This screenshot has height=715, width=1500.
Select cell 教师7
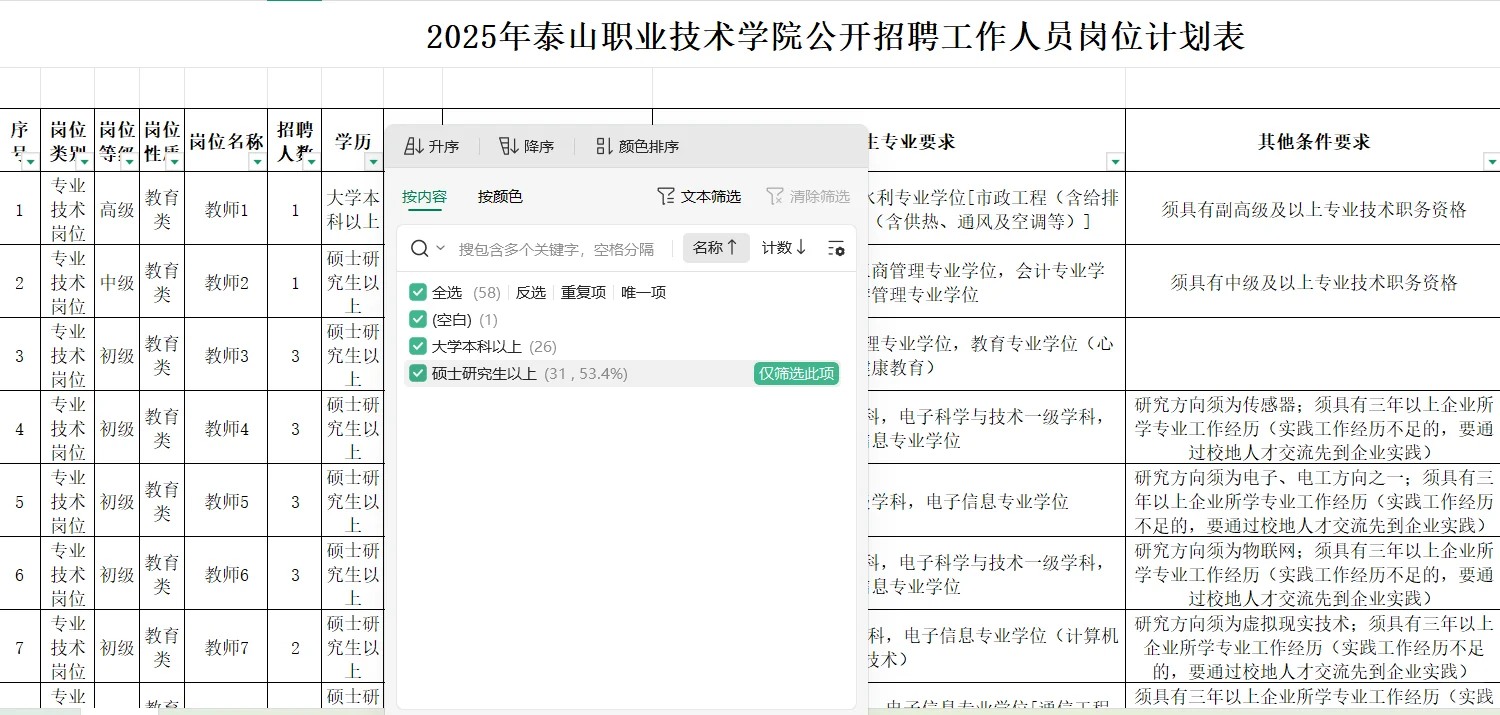(226, 647)
